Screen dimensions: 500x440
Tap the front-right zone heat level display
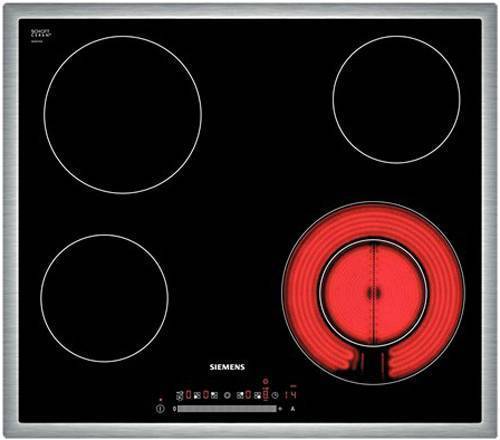265,395
